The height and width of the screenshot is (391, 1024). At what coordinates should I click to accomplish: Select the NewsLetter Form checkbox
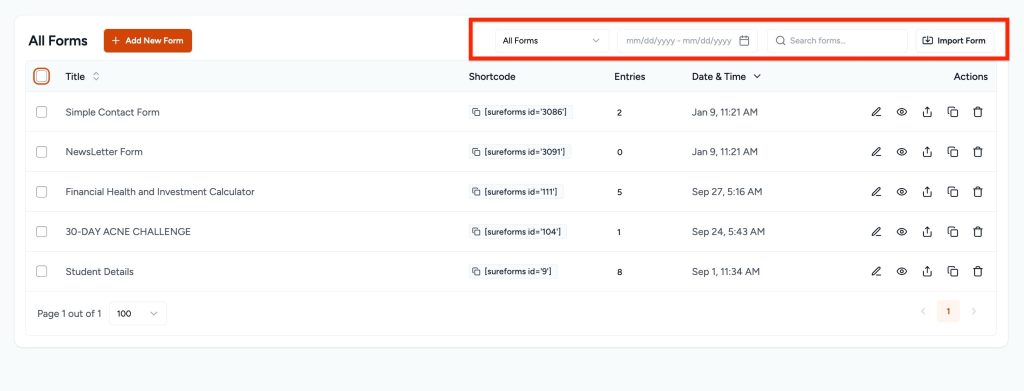point(41,152)
